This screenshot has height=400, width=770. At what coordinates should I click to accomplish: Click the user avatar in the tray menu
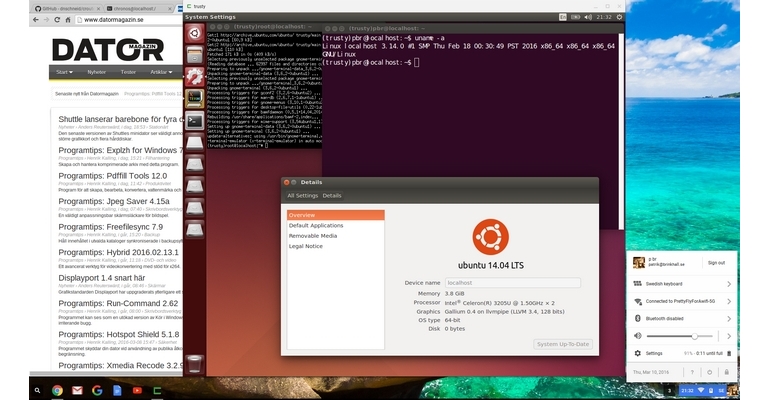638,263
